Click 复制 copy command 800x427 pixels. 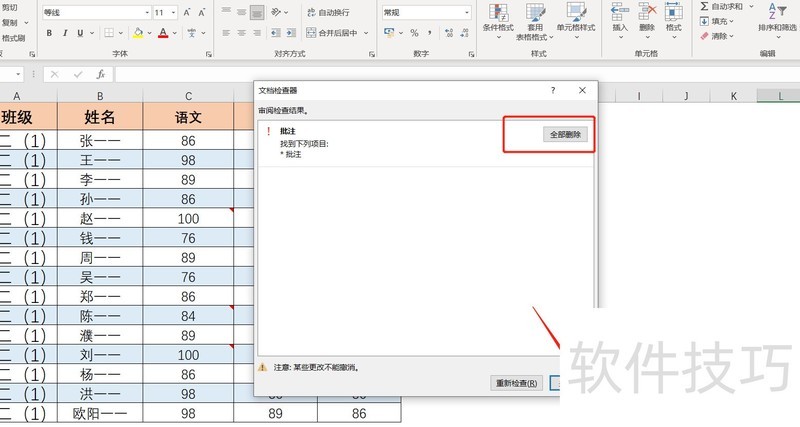[9, 23]
